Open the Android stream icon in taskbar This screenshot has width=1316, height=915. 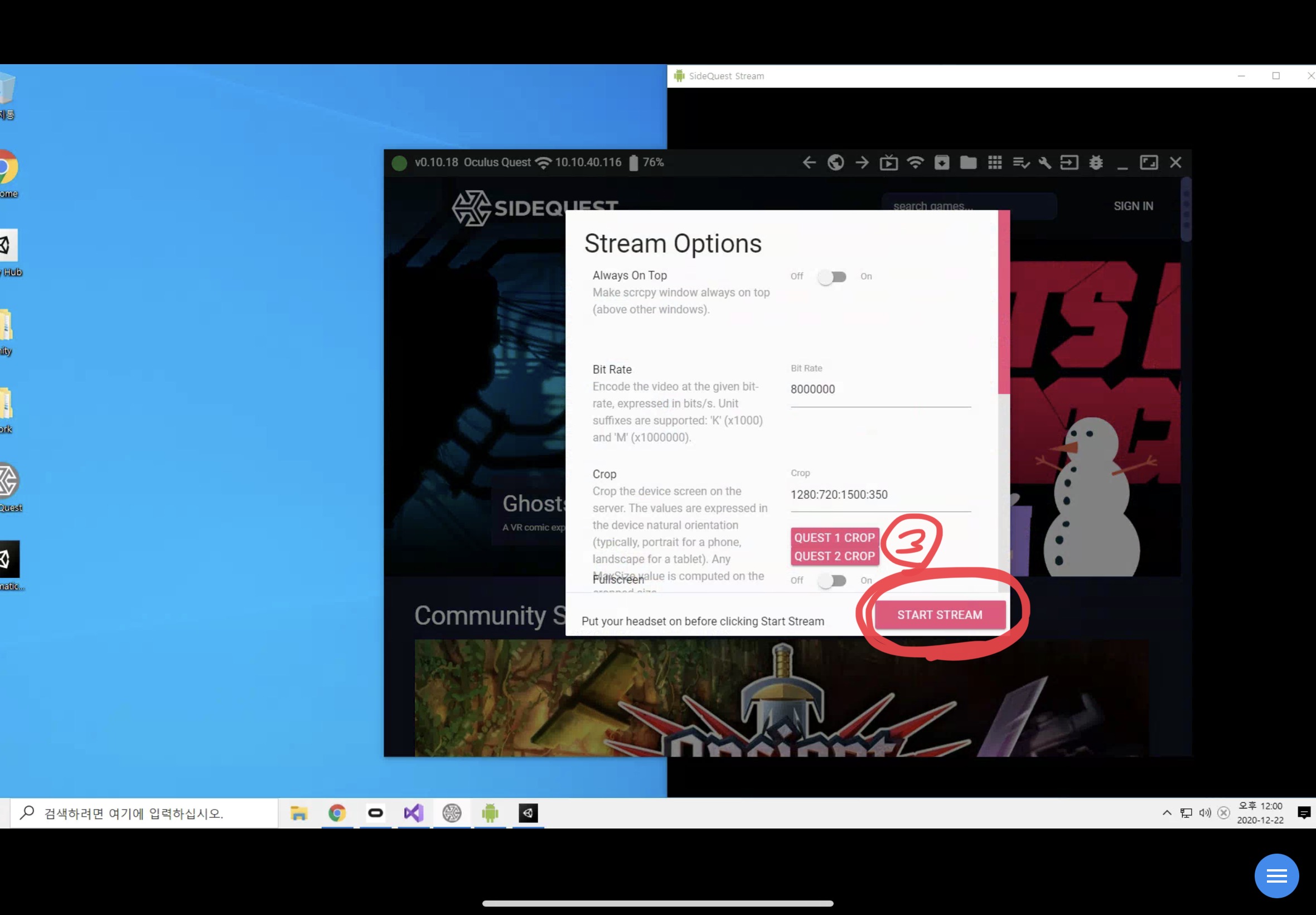[490, 813]
